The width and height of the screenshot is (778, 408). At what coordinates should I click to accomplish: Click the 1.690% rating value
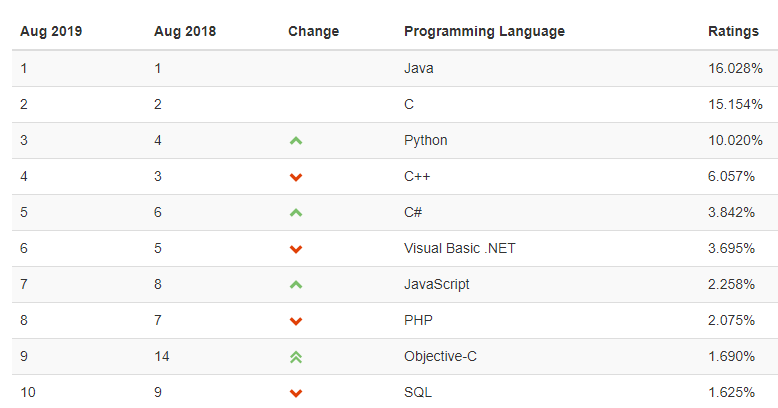click(731, 356)
